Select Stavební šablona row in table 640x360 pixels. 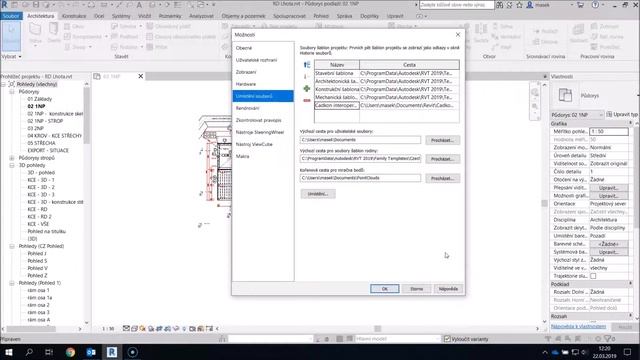(x=387, y=73)
